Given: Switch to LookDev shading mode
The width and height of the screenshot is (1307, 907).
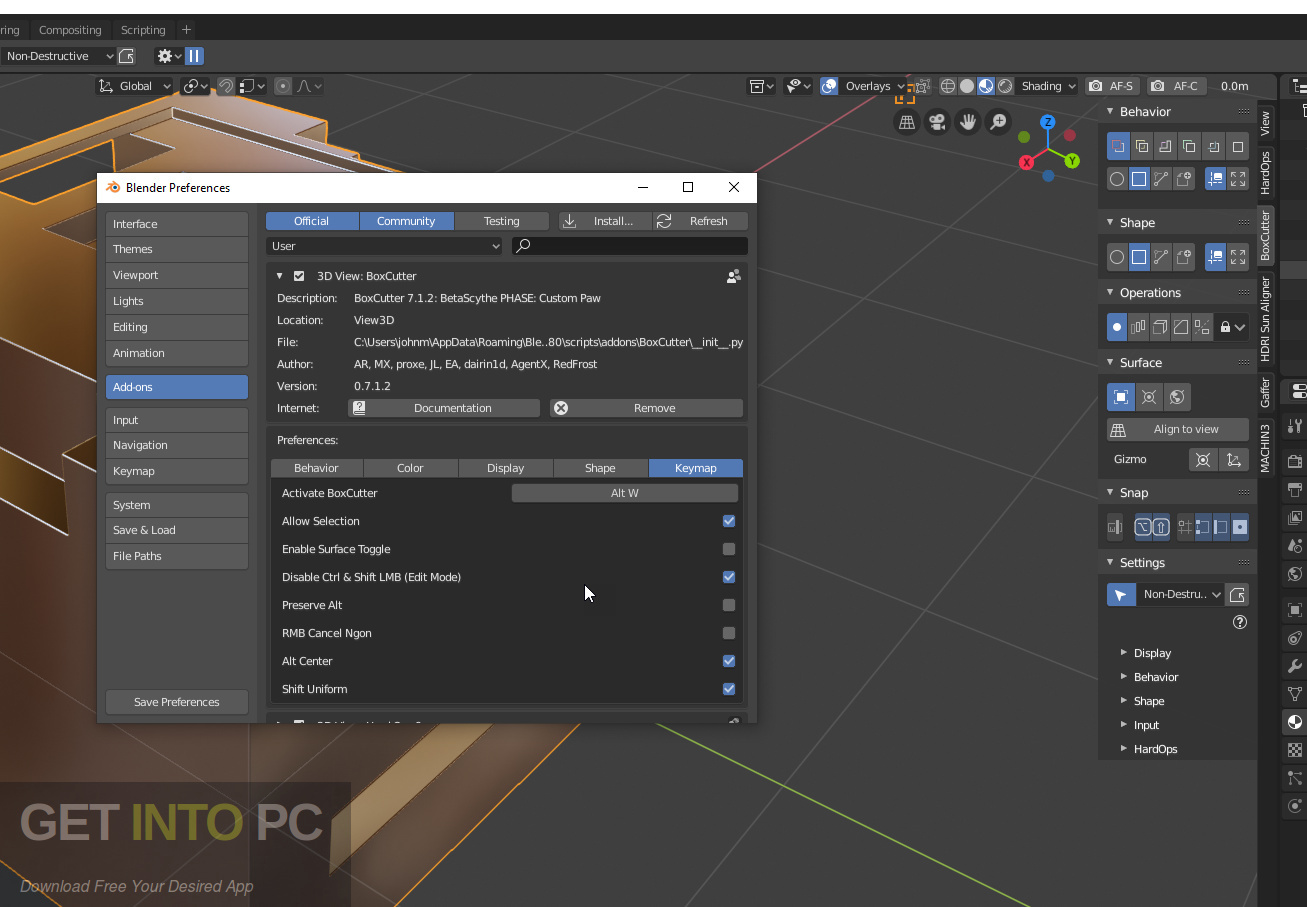Looking at the screenshot, I should [986, 86].
